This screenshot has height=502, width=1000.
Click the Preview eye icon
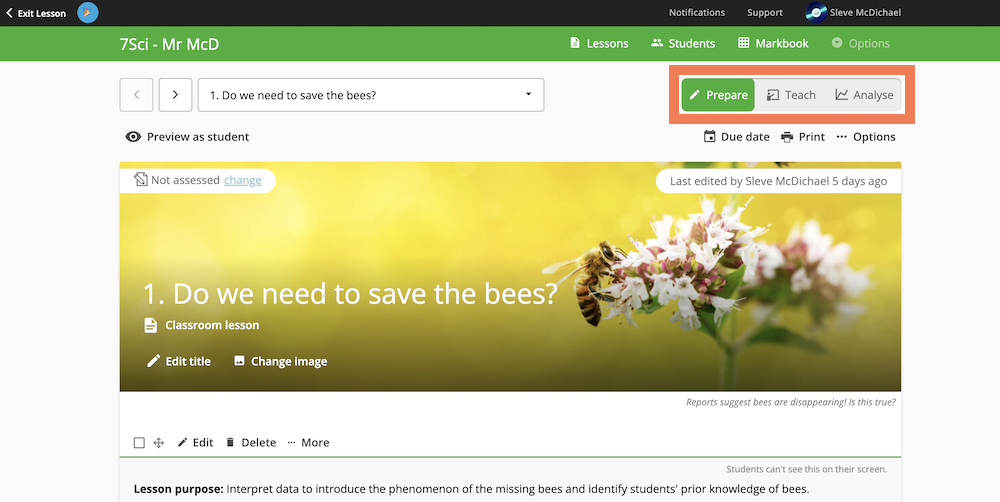pyautogui.click(x=133, y=137)
